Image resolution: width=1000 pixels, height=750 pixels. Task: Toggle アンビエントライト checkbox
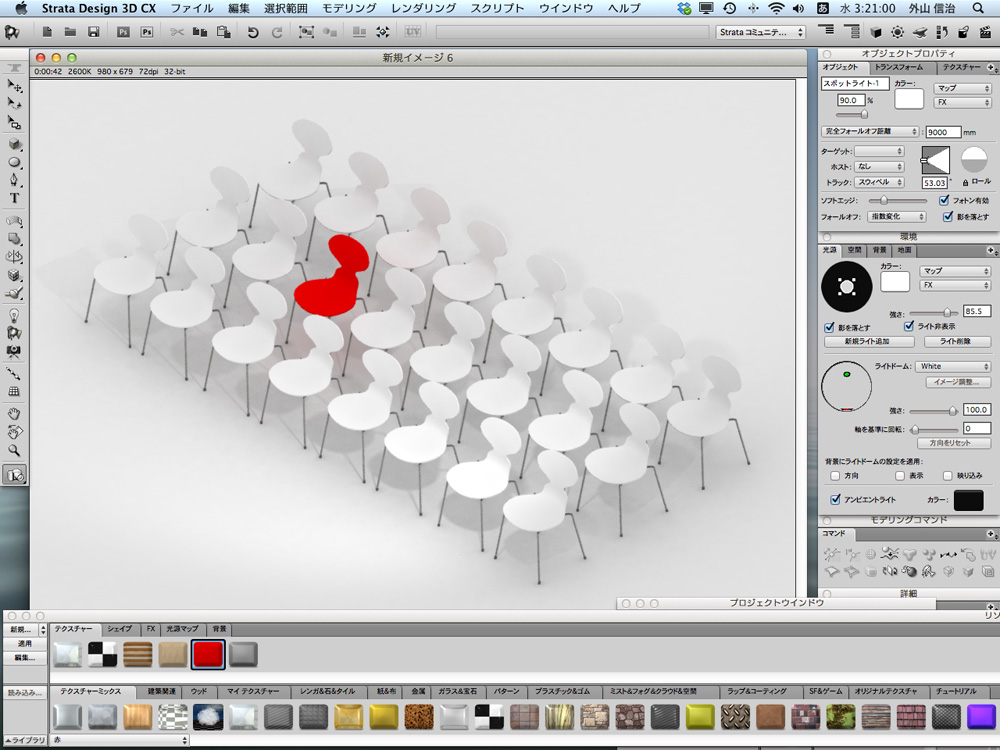click(835, 499)
